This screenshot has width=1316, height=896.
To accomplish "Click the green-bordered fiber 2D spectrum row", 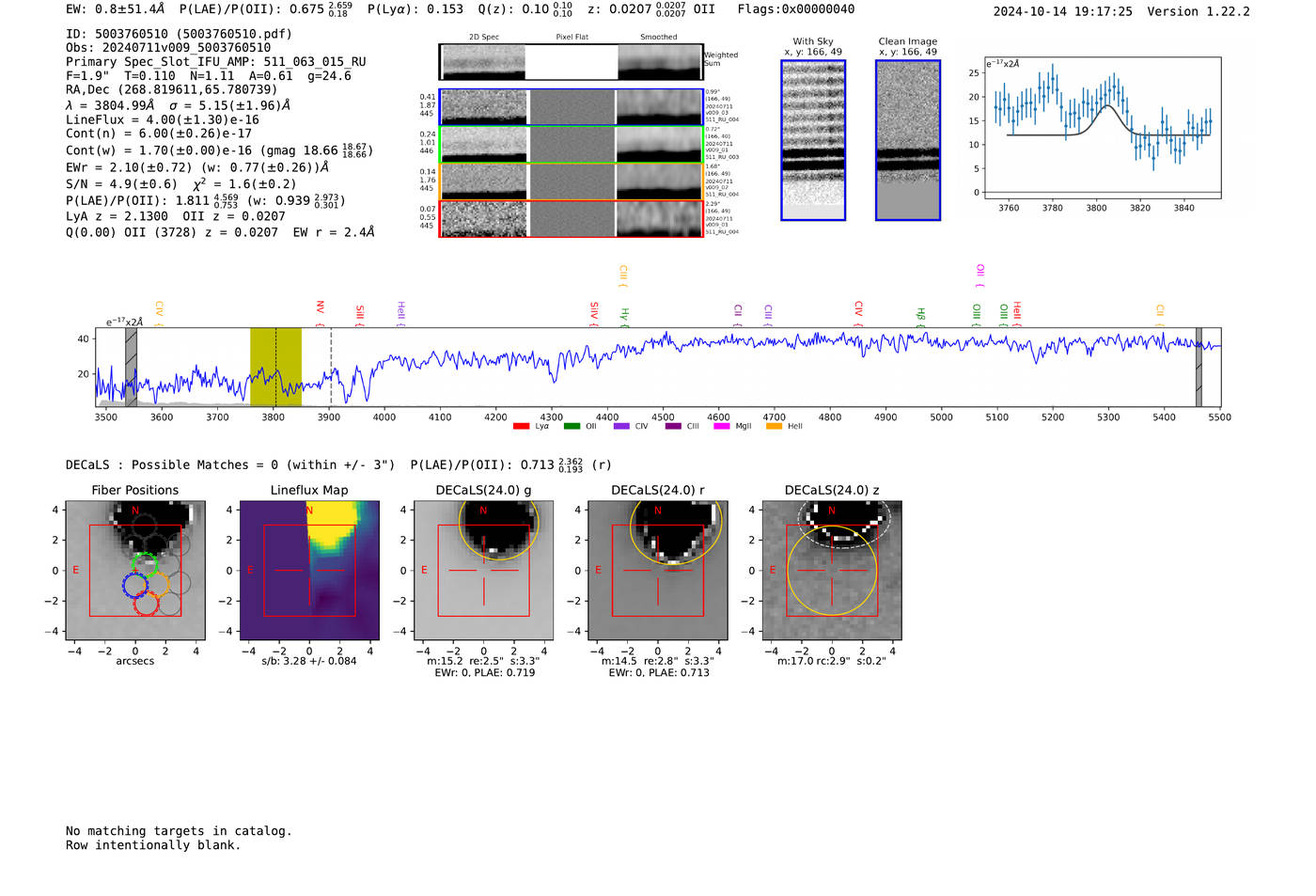I will pyautogui.click(x=572, y=145).
